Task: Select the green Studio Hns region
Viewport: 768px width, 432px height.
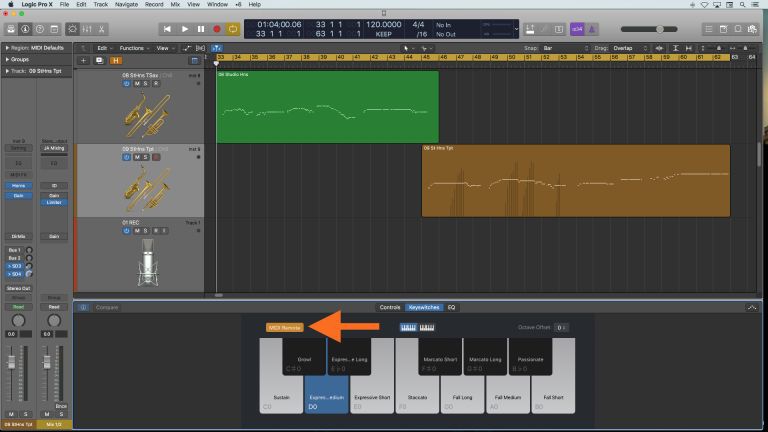Action: click(x=328, y=107)
